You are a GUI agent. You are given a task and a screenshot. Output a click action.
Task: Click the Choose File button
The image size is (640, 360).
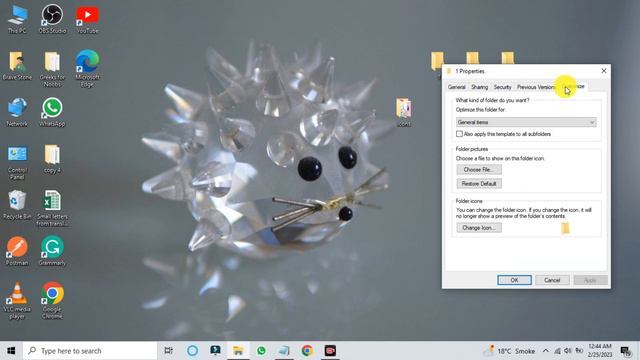[479, 169]
